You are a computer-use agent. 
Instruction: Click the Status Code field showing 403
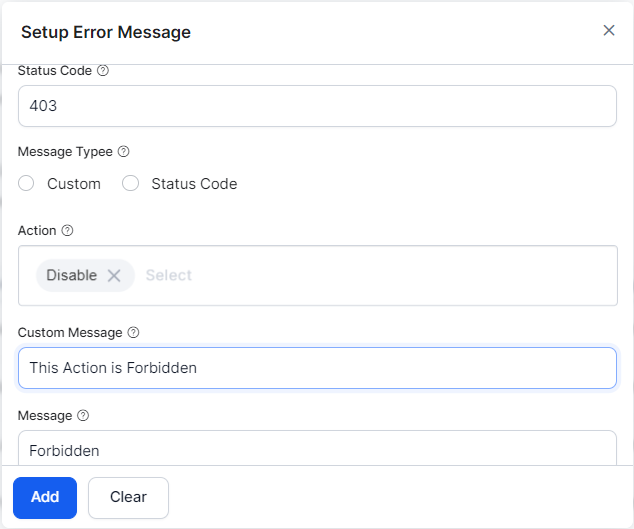click(x=317, y=105)
